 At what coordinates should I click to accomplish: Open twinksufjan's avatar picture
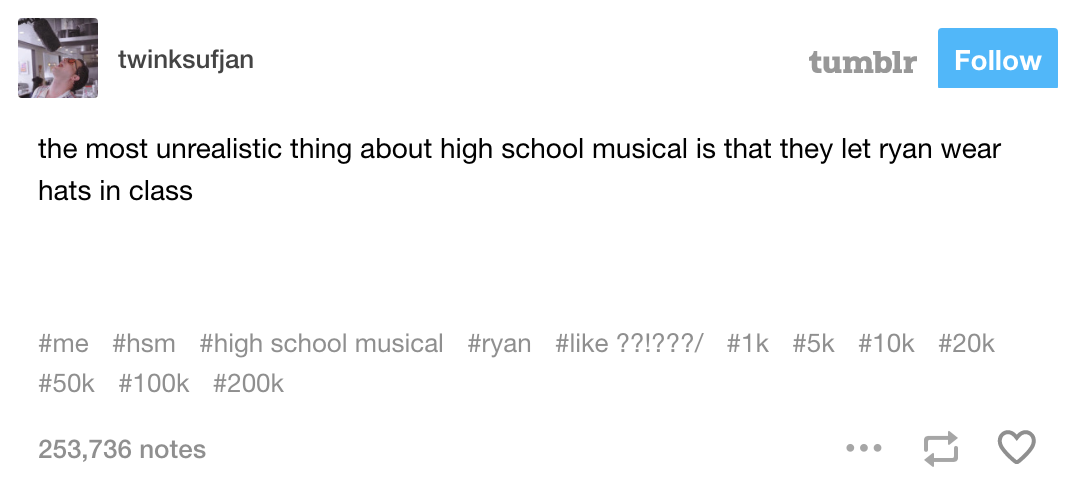click(58, 58)
